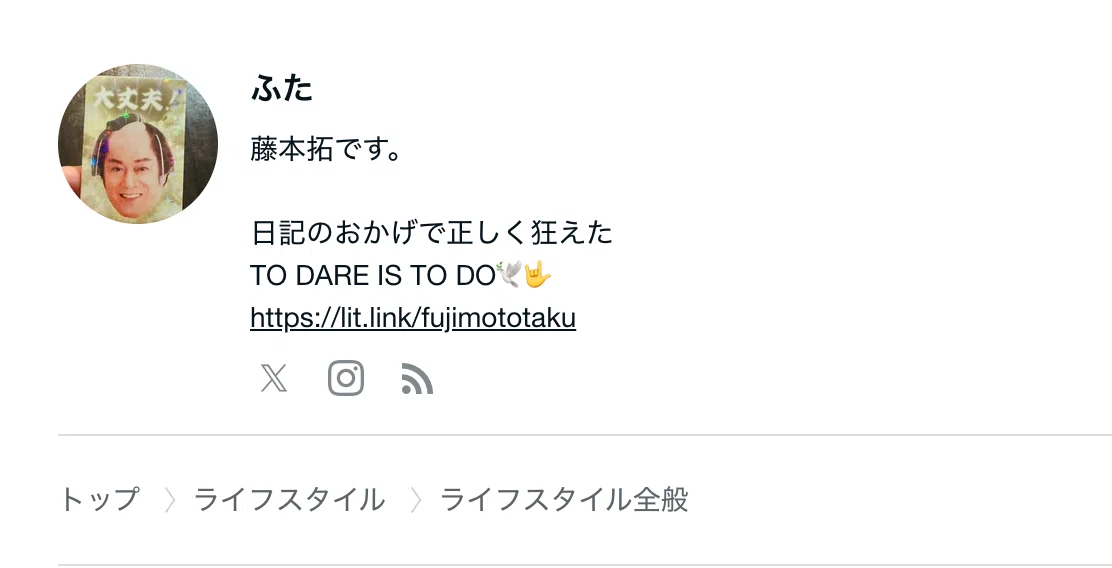Viewport: 1112px width, 568px height.
Task: Click the TO DARE IS TO DO text
Action: (x=372, y=275)
